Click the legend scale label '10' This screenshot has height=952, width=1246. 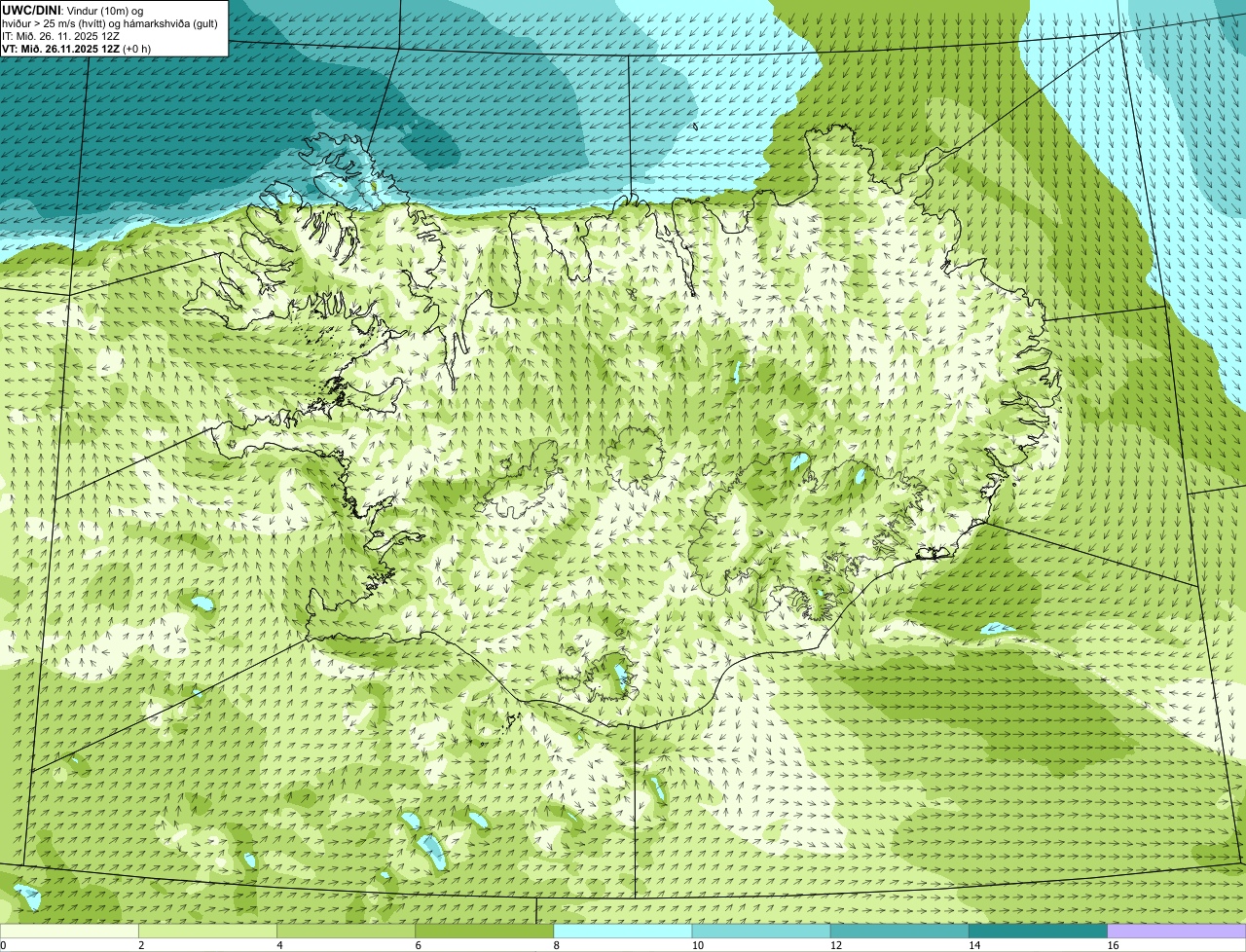click(x=697, y=945)
